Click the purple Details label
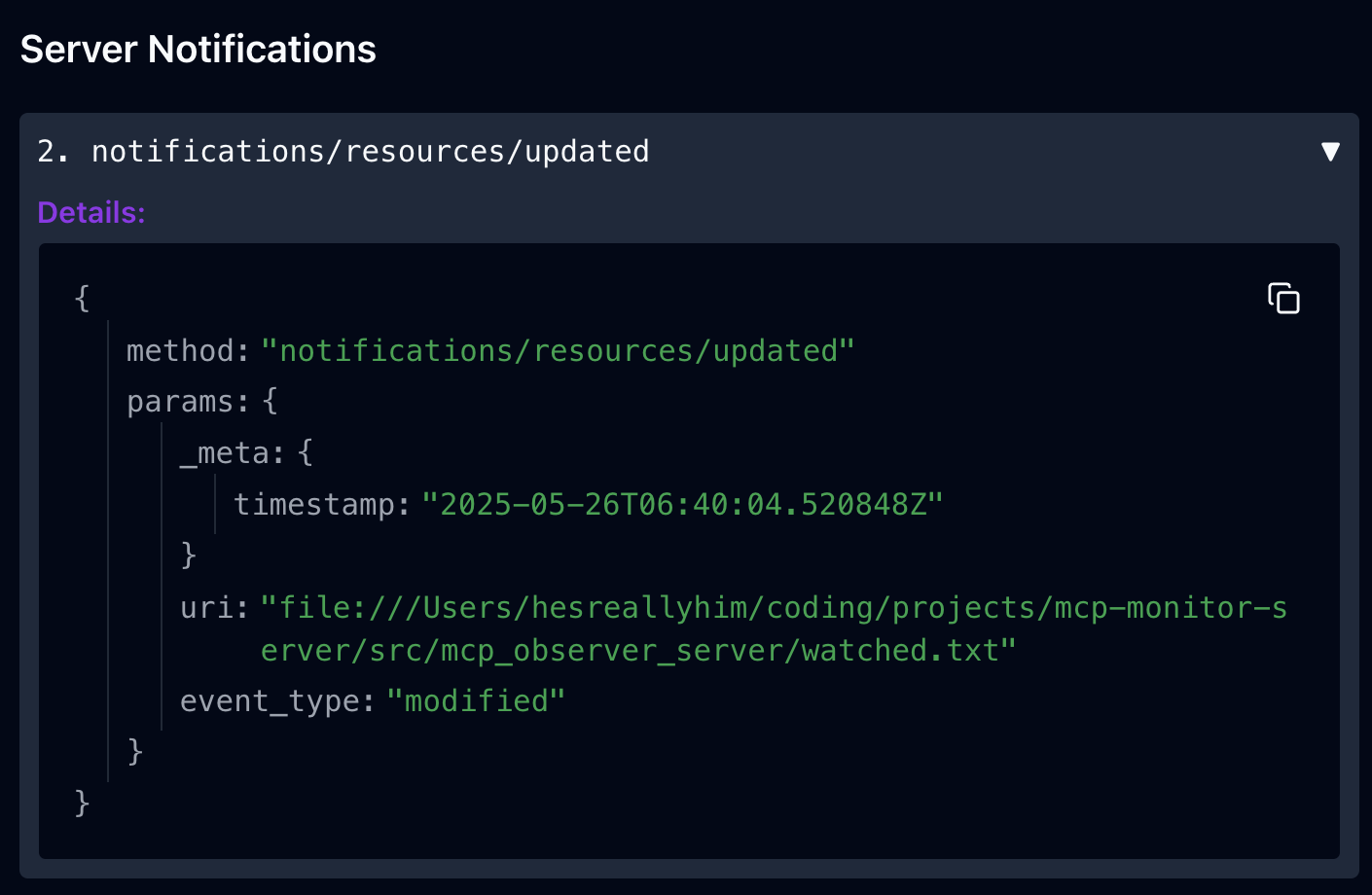1372x895 pixels. [x=91, y=212]
